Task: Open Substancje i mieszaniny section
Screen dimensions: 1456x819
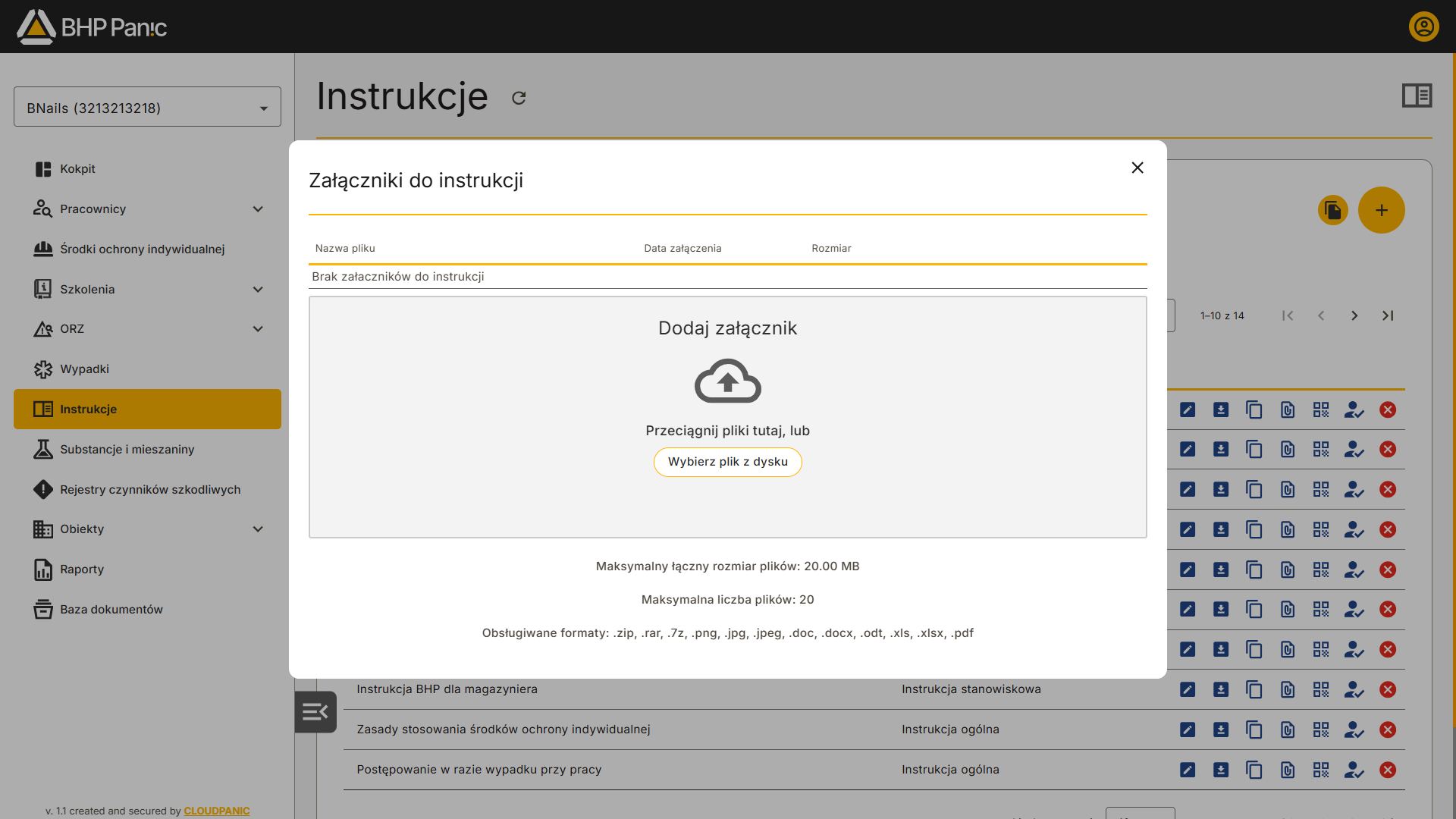Action: point(147,450)
